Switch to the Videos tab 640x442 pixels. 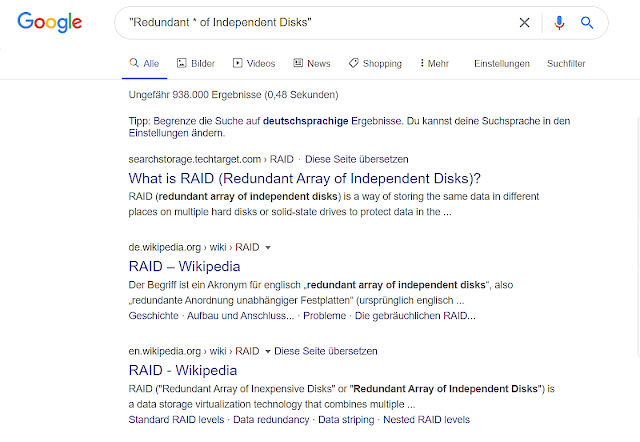[254, 64]
